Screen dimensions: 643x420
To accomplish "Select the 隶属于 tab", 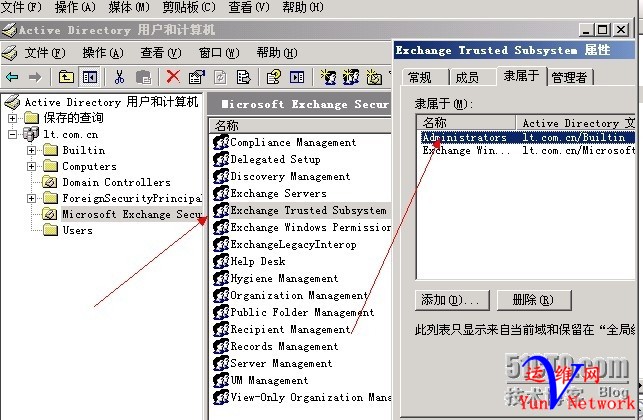I will (x=522, y=76).
